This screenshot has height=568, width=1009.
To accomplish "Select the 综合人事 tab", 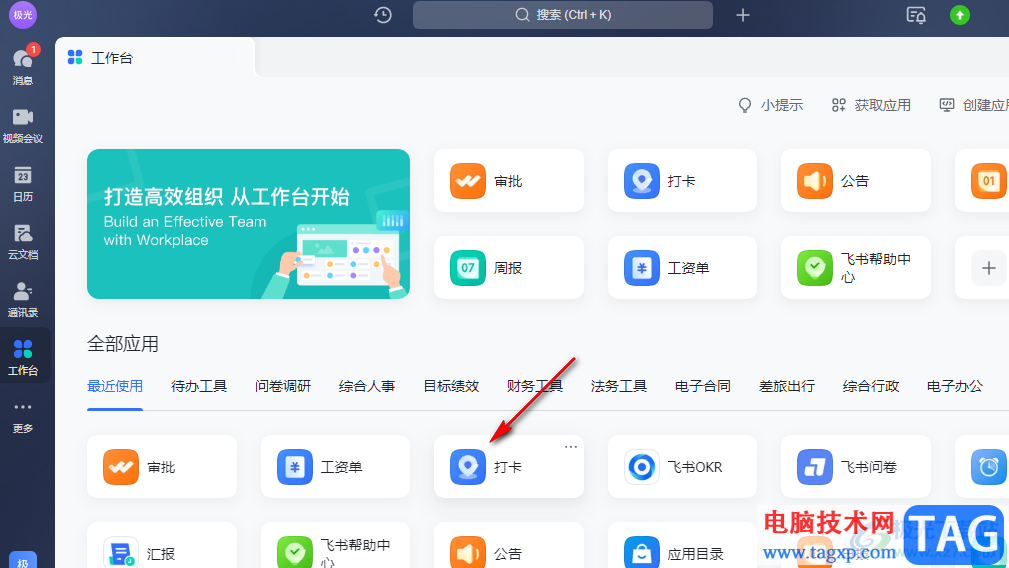I will tap(367, 386).
